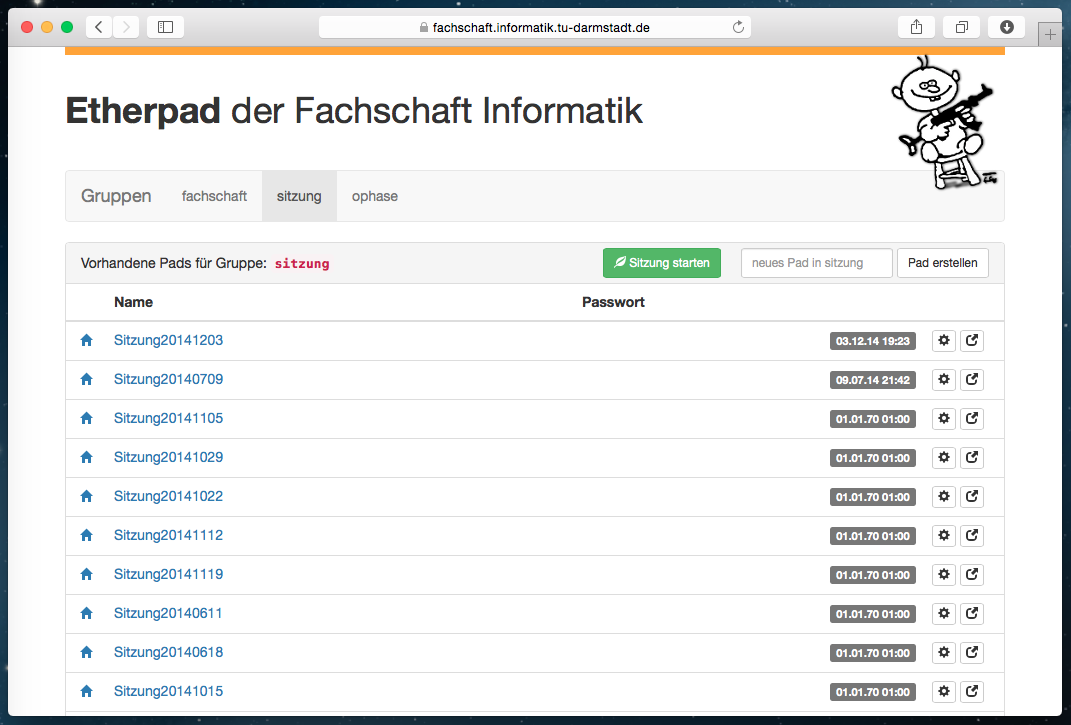The width and height of the screenshot is (1071, 725).
Task: Click external link icon for Sitzung20141119
Action: tap(972, 574)
